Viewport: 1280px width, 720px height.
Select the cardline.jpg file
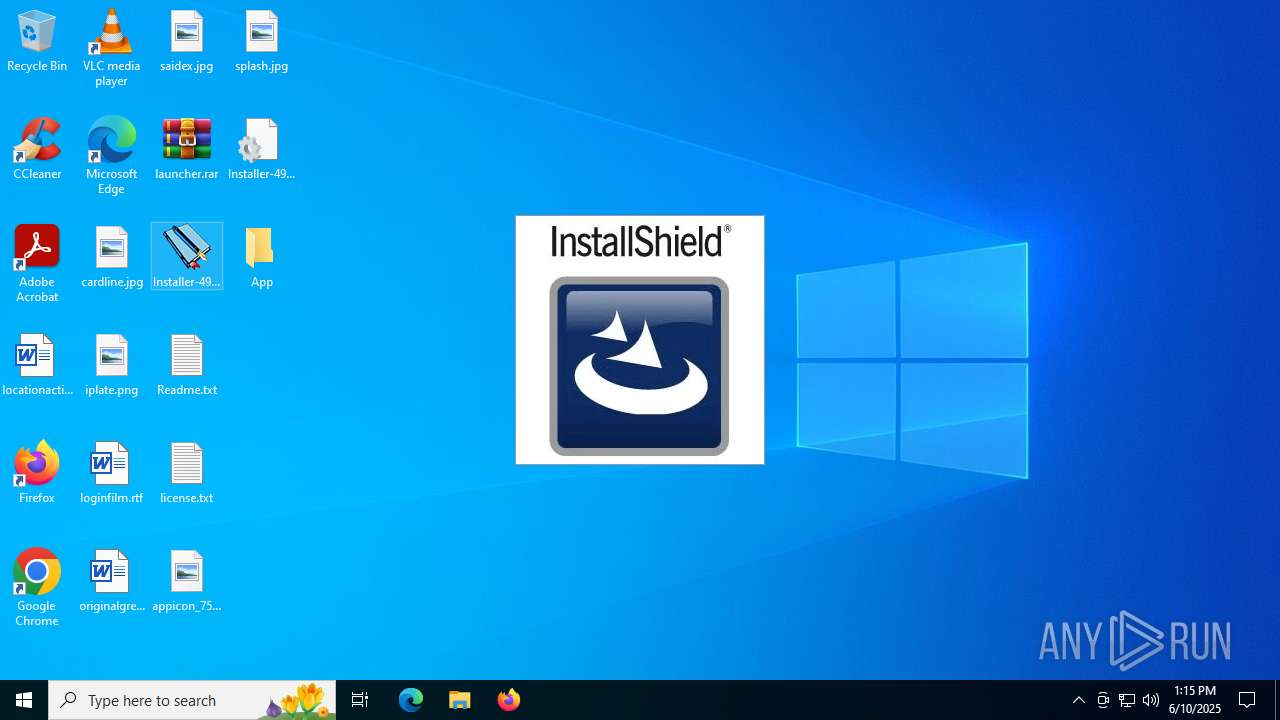pyautogui.click(x=112, y=257)
